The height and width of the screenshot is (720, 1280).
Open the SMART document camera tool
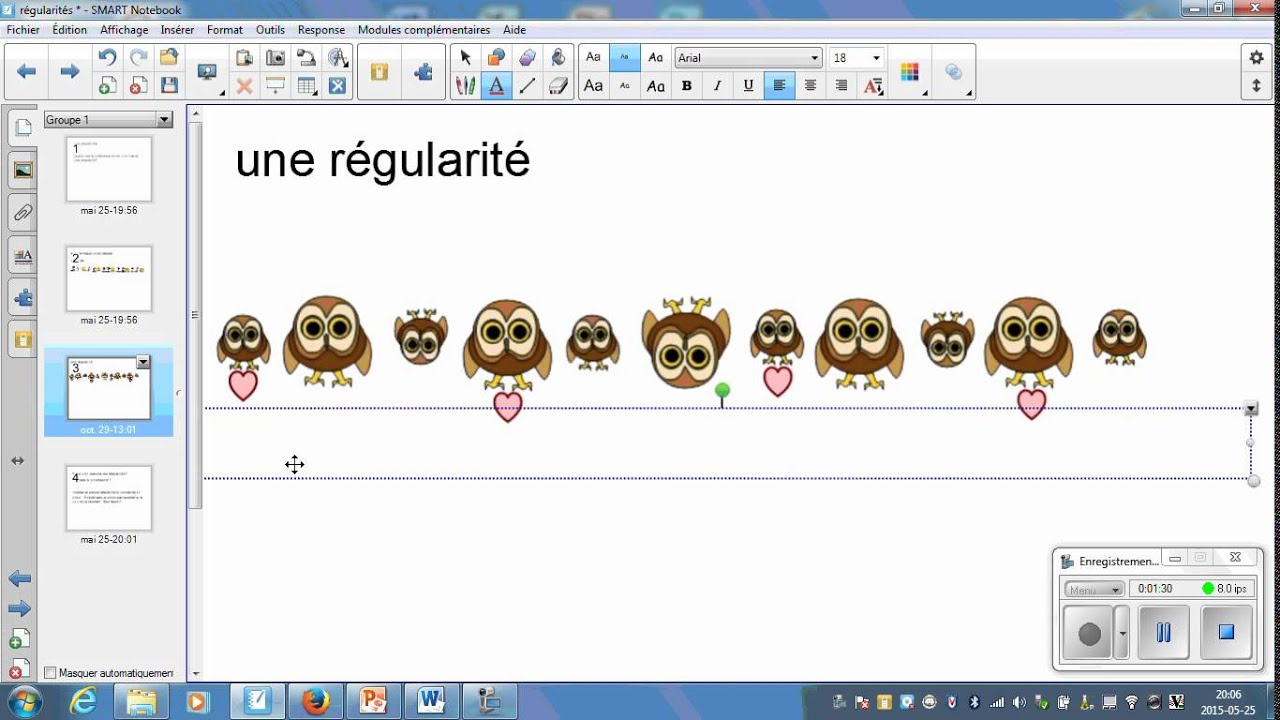click(306, 57)
